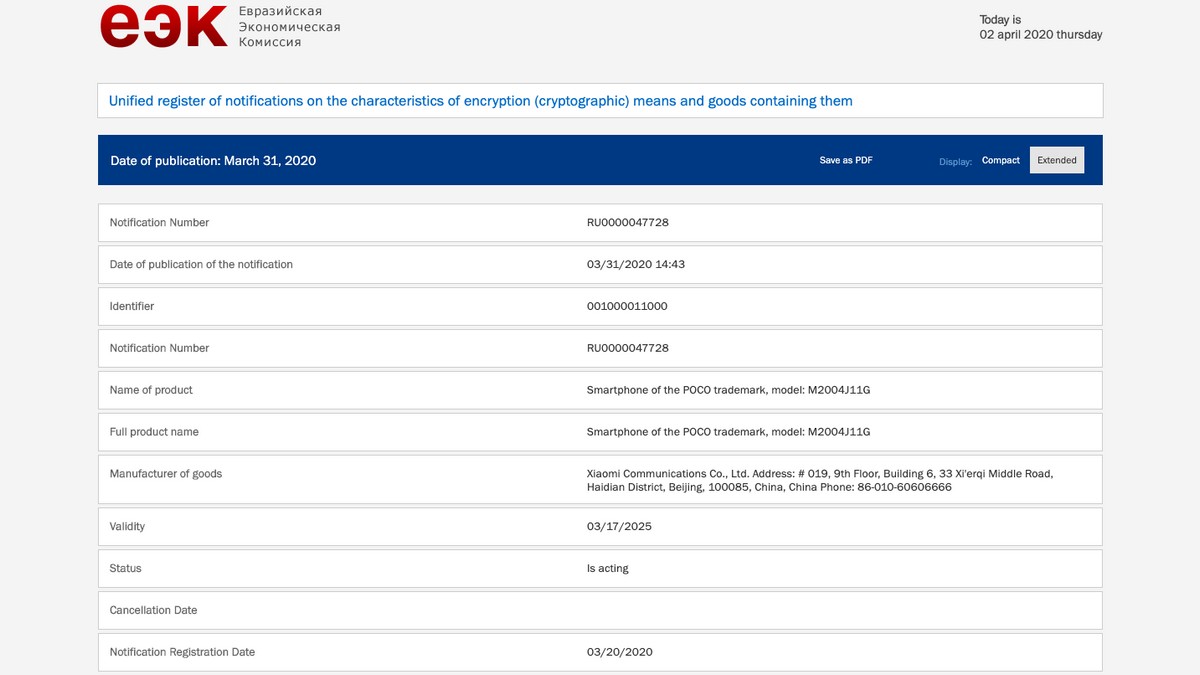Screen dimensions: 1200x675
Task: Keep display mode on Extended
Action: [x=1057, y=159]
